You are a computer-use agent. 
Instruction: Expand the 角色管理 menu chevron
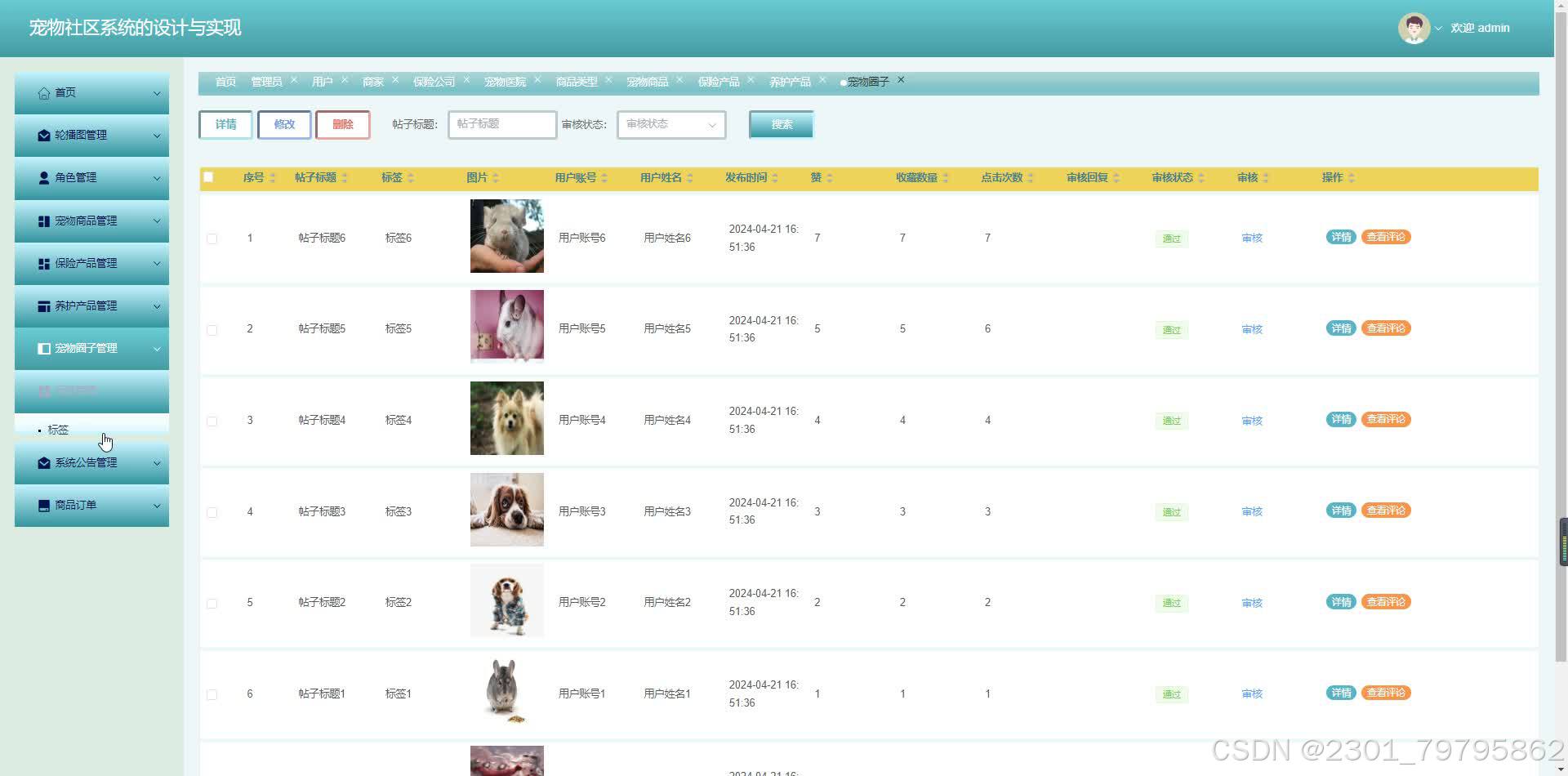(x=157, y=178)
